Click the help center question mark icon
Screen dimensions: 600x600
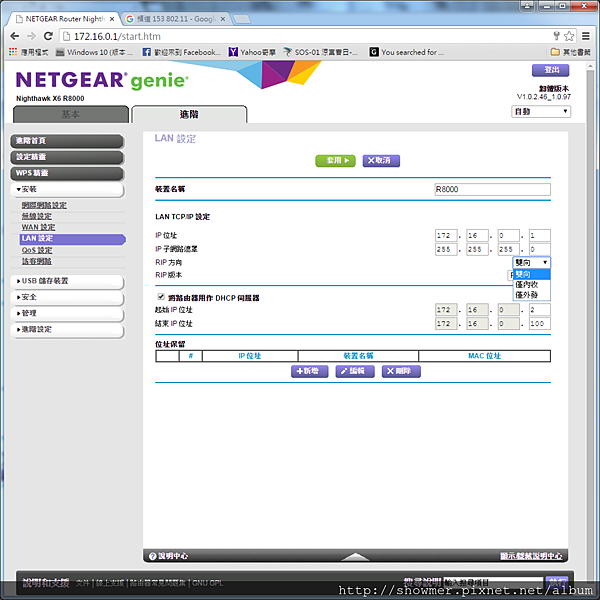(152, 556)
